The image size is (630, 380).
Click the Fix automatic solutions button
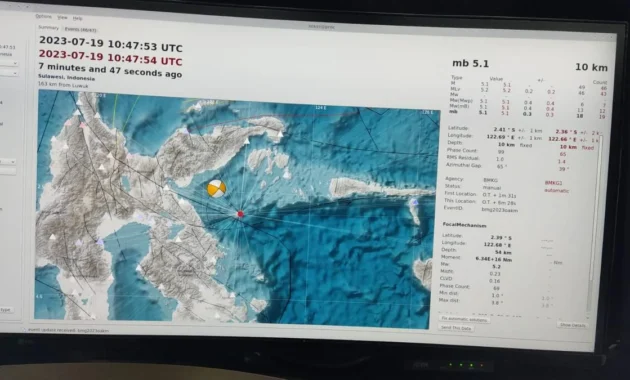[x=464, y=319]
